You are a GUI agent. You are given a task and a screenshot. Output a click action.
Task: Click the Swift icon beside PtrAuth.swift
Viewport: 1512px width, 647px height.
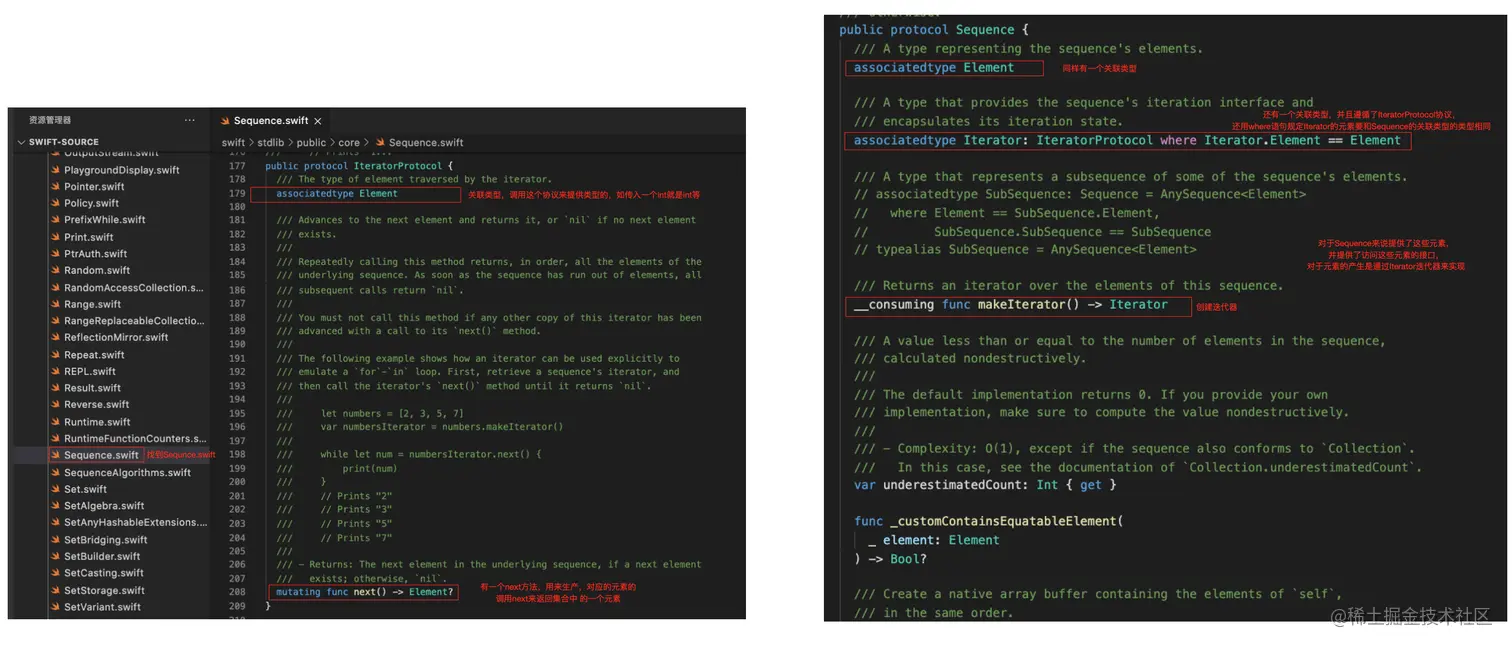56,254
